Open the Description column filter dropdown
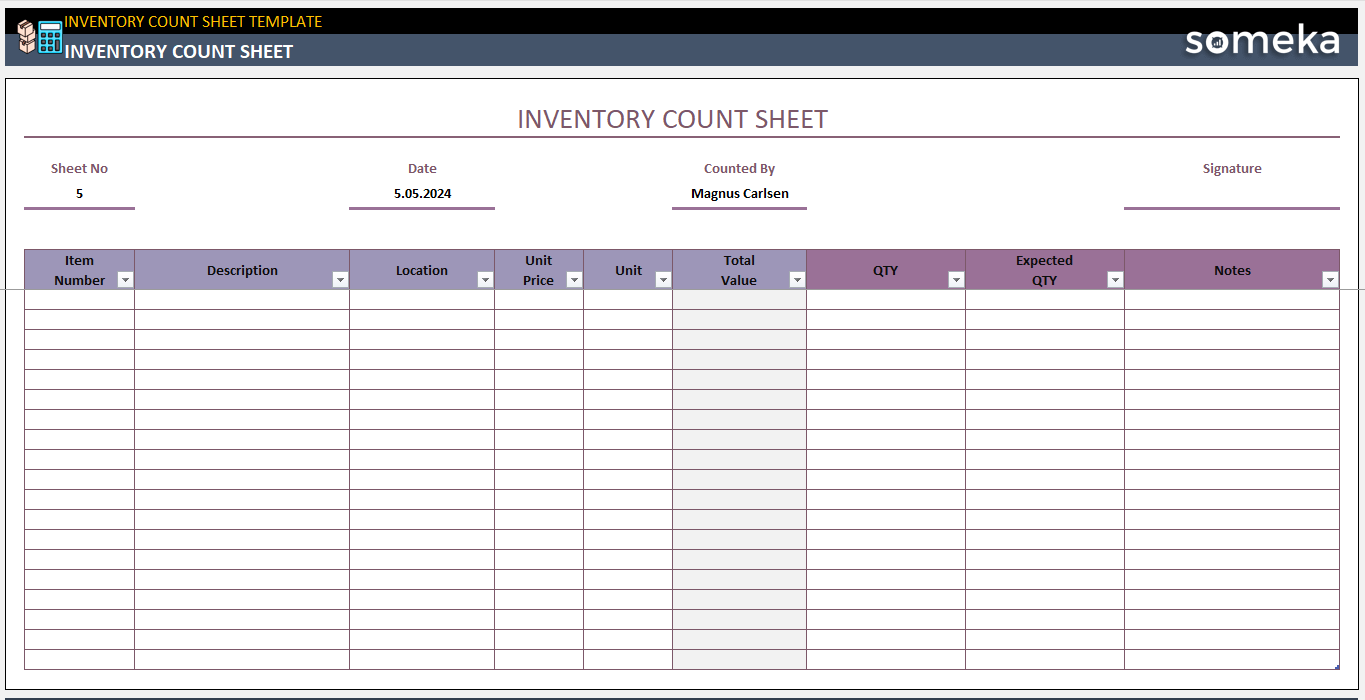Image resolution: width=1365 pixels, height=700 pixels. 340,280
